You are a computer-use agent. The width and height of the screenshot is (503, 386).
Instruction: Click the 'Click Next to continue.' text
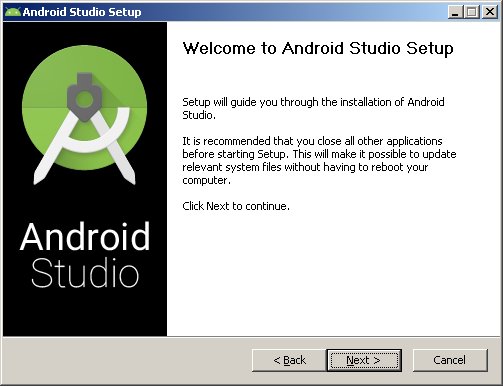click(236, 206)
